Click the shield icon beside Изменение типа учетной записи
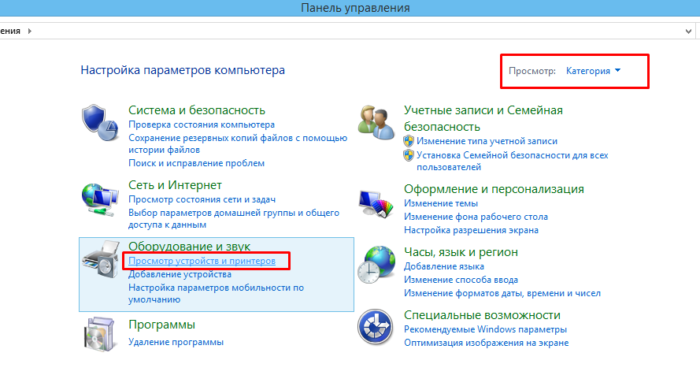This screenshot has height=390, width=700. pos(408,141)
